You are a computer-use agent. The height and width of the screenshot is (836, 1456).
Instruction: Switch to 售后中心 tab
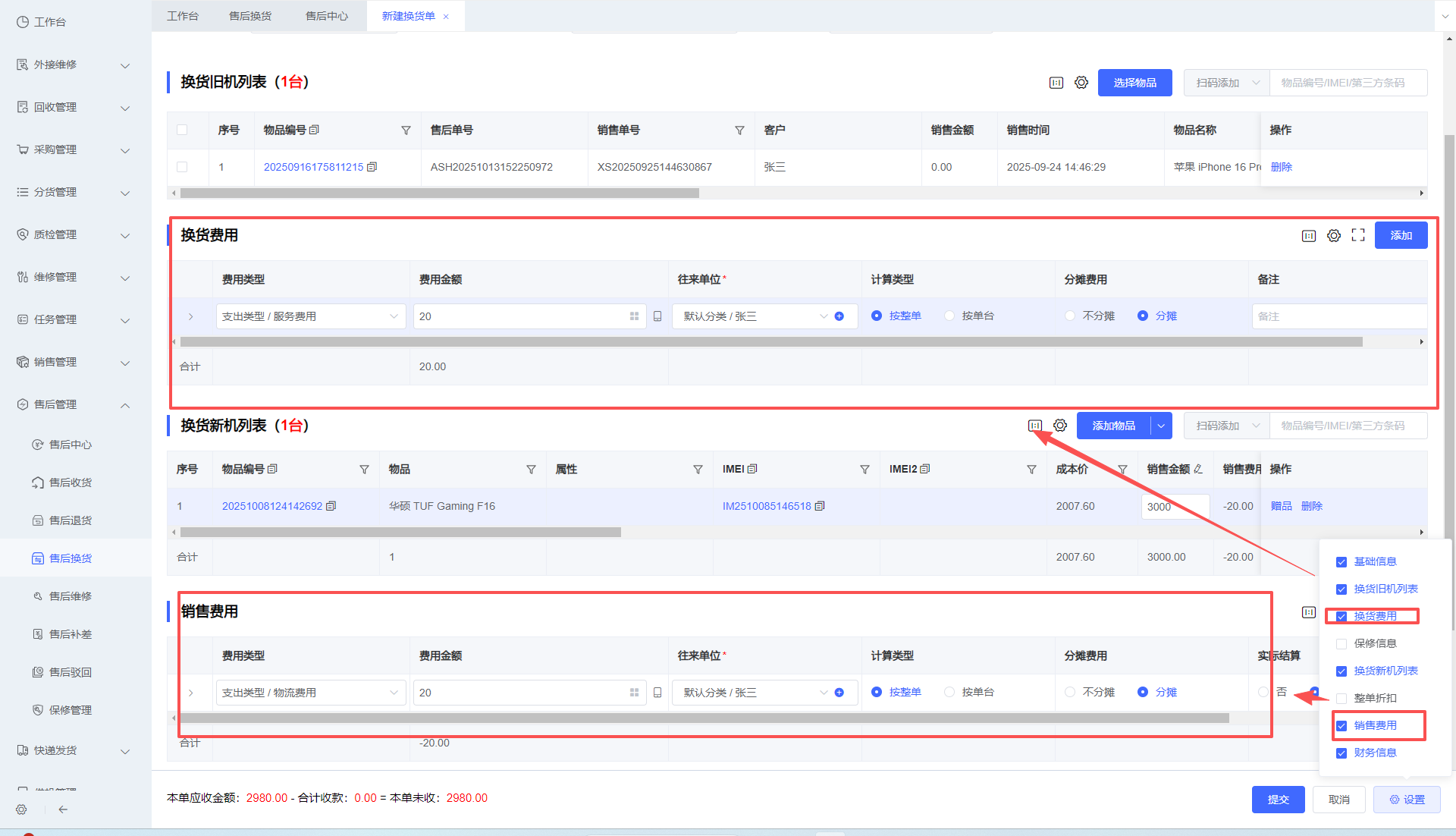(x=327, y=16)
